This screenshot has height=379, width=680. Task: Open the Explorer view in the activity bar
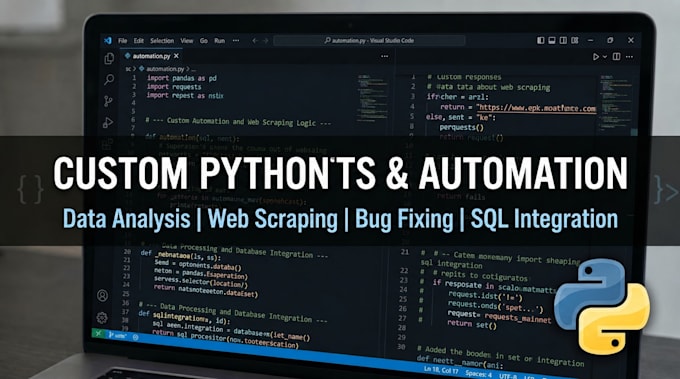click(109, 58)
